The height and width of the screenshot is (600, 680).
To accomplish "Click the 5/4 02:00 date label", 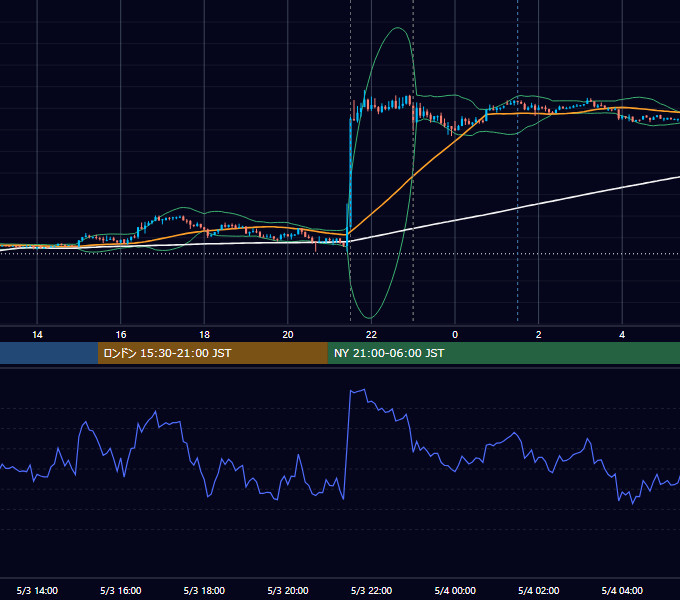I will pos(538,590).
